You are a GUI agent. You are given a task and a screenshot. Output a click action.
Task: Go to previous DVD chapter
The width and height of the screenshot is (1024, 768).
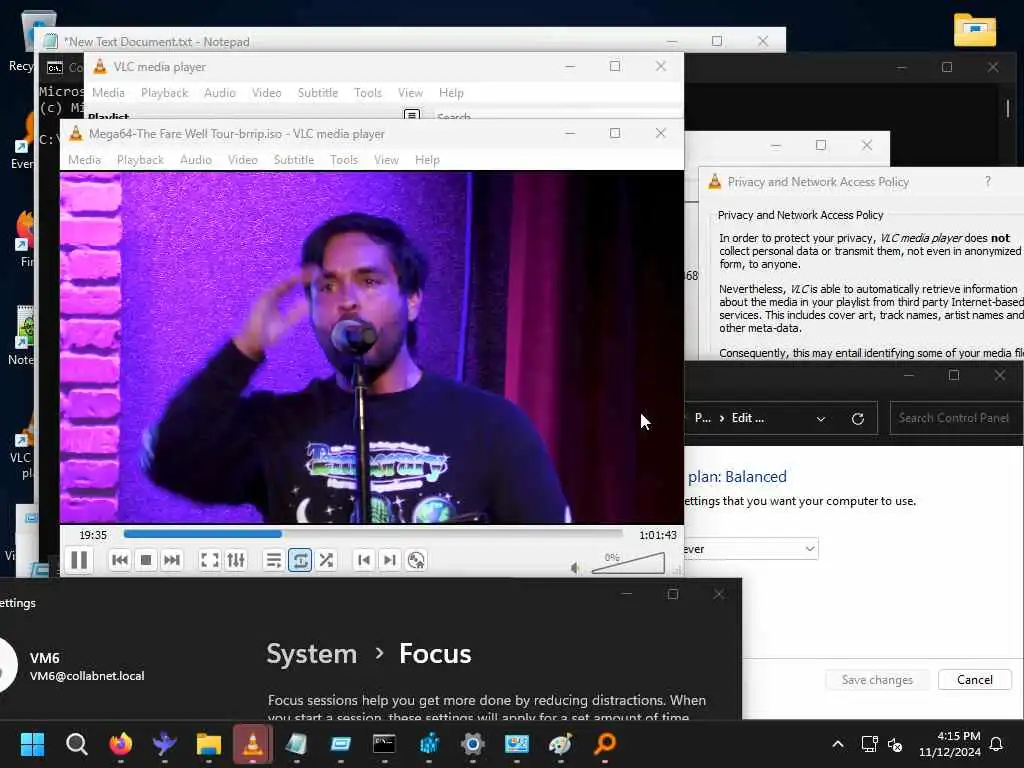tap(364, 560)
